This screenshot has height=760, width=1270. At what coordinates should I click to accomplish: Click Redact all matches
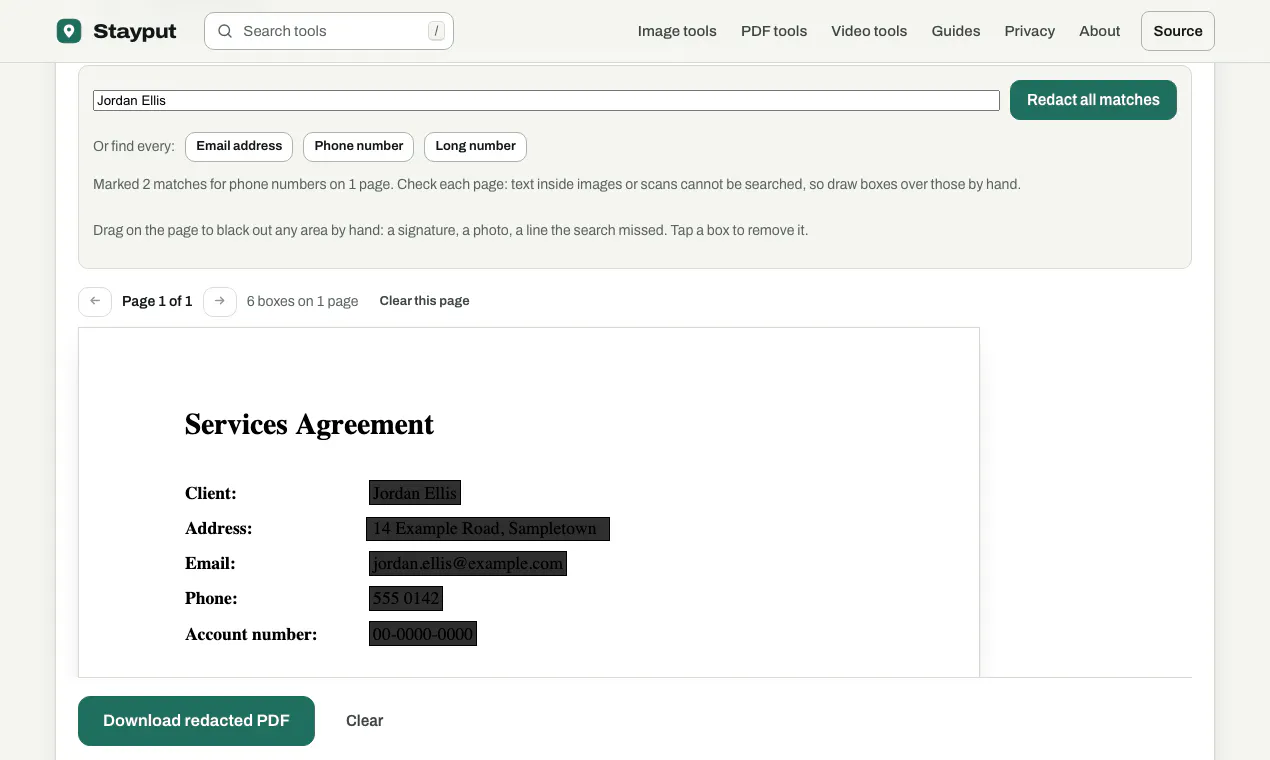point(1093,100)
